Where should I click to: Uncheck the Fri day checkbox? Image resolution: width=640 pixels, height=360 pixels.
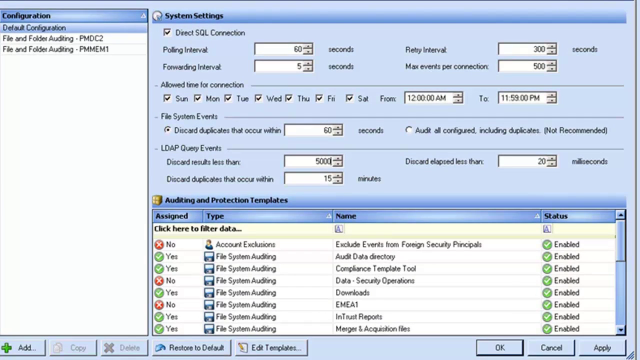[319, 98]
